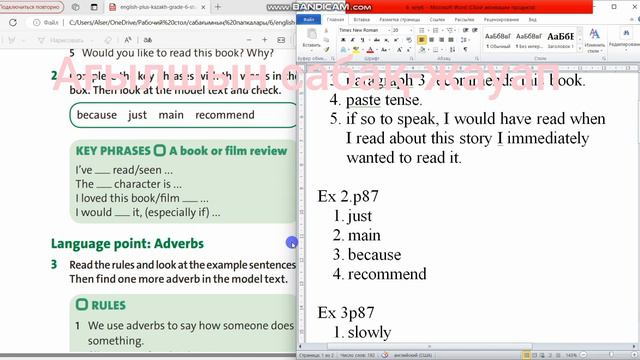Click the Clear Formatting icon
This screenshot has width=640, height=360.
point(409,40)
